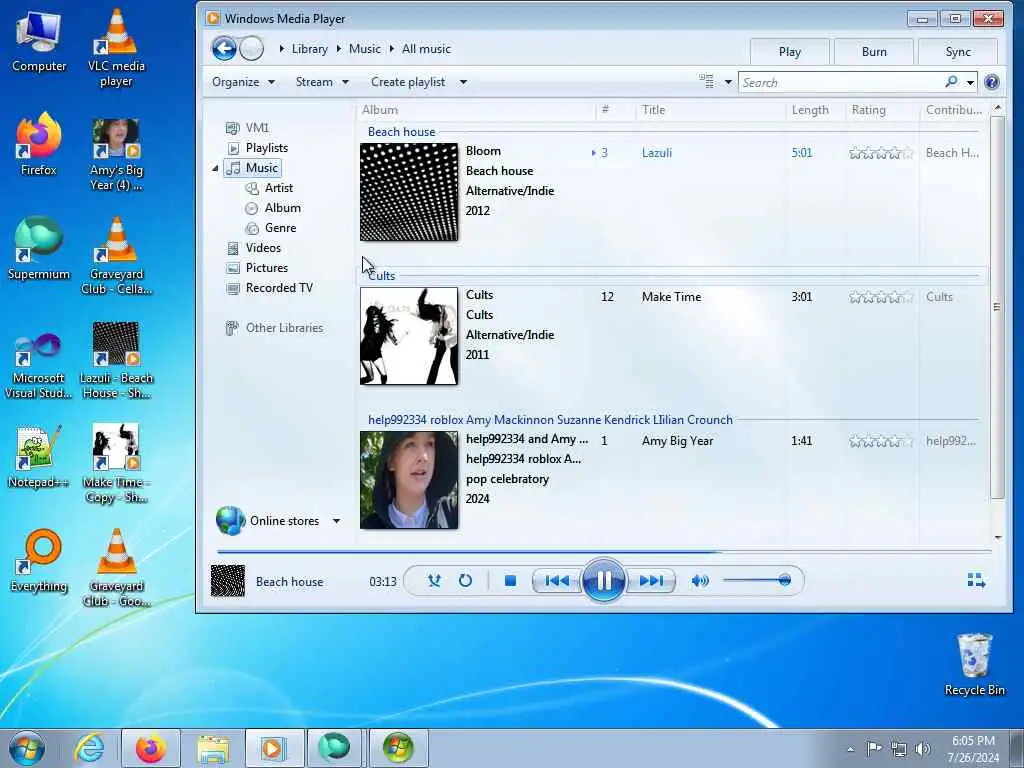Open the Recycle Bin
Screen dimensions: 1024x768
tap(974, 664)
